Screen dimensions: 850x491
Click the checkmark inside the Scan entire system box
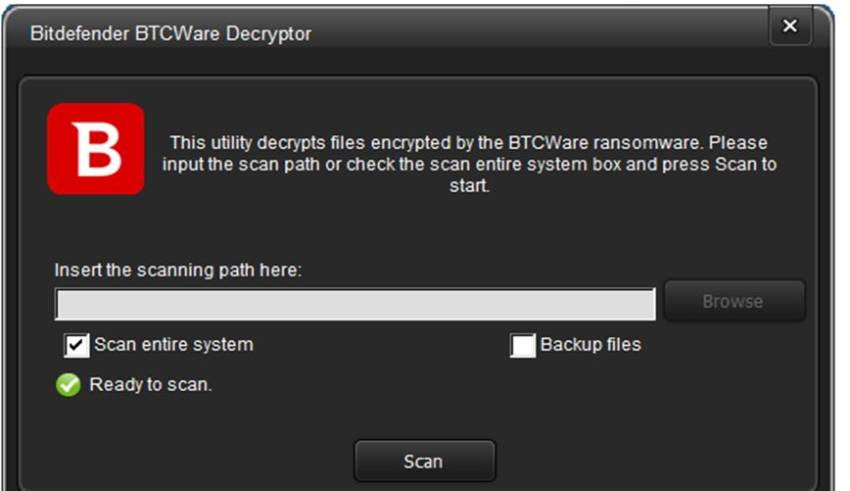pos(76,345)
